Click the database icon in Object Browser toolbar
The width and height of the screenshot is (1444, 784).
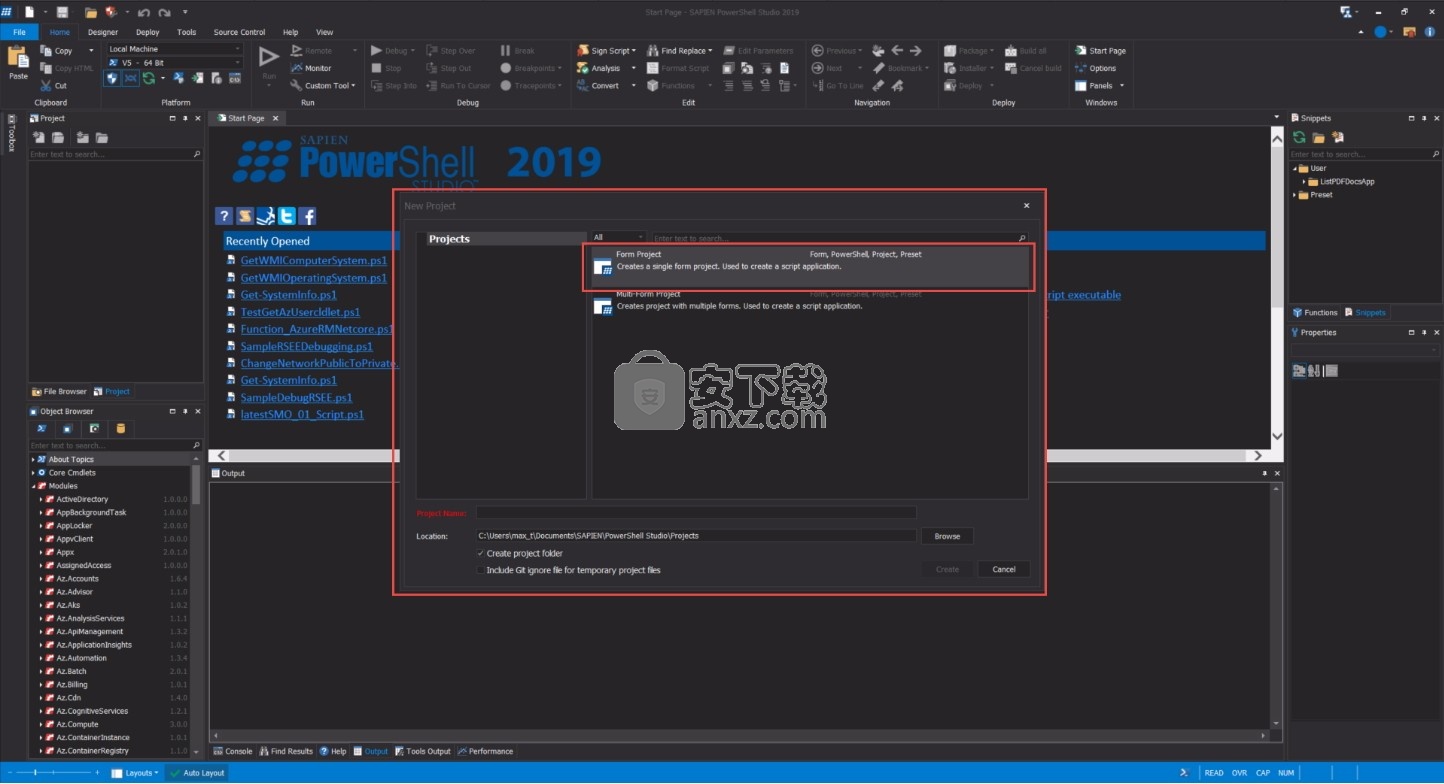121,428
